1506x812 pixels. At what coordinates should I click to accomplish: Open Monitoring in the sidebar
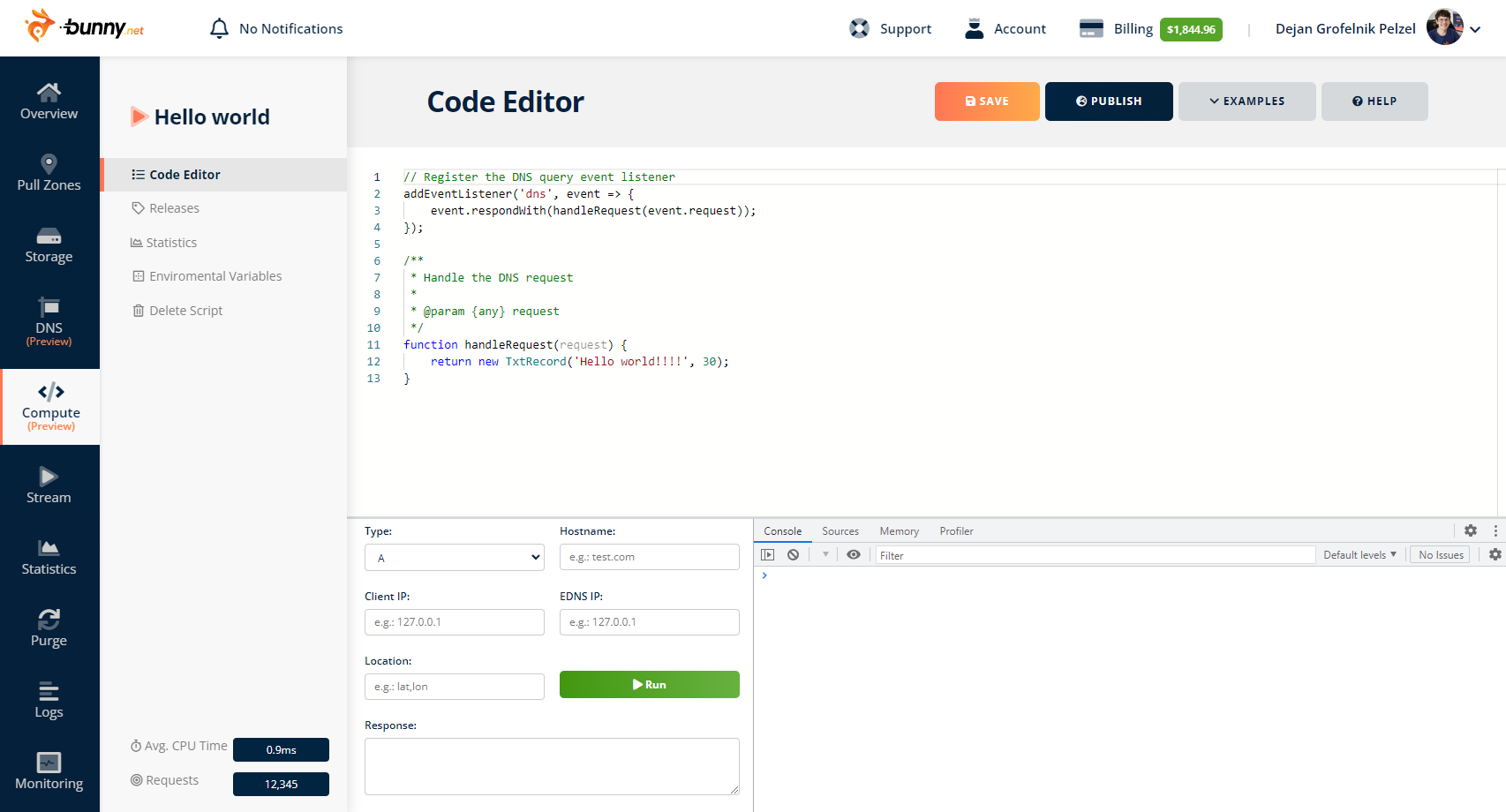pos(49,771)
